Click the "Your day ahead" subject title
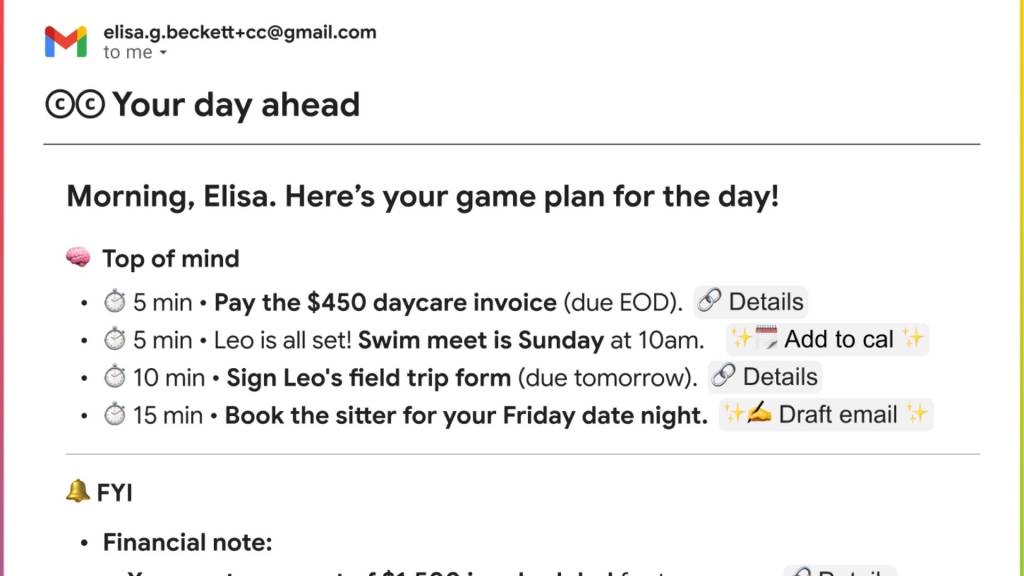 [236, 104]
